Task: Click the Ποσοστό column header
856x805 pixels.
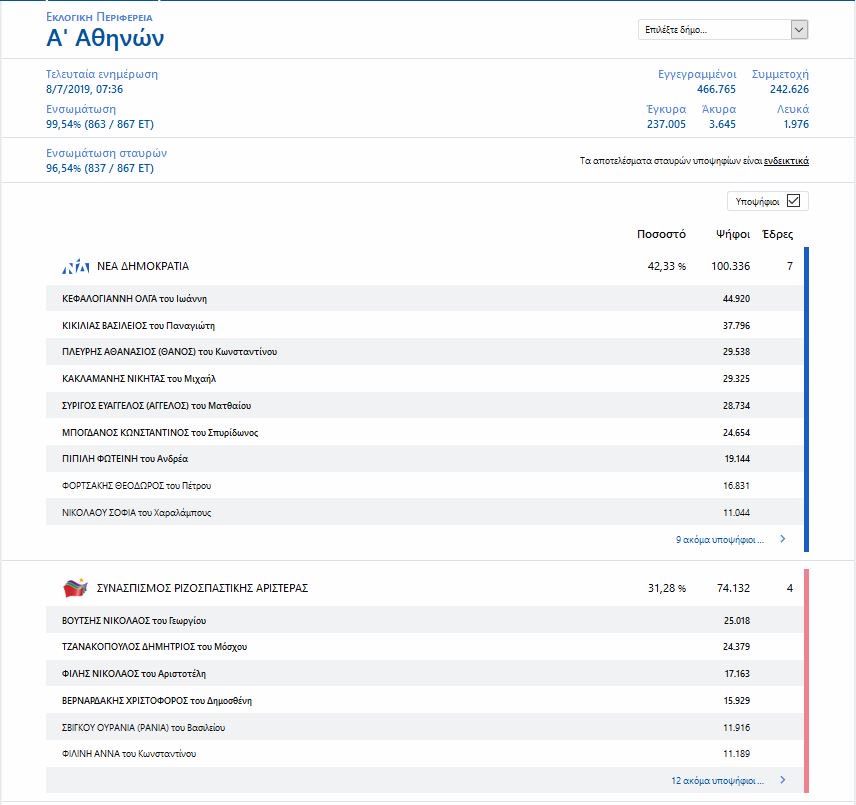Action: point(661,234)
